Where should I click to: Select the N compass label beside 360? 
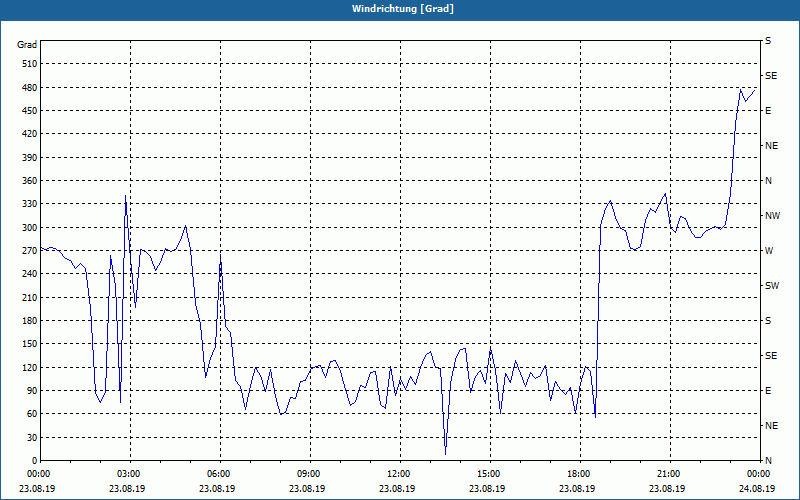point(769,181)
